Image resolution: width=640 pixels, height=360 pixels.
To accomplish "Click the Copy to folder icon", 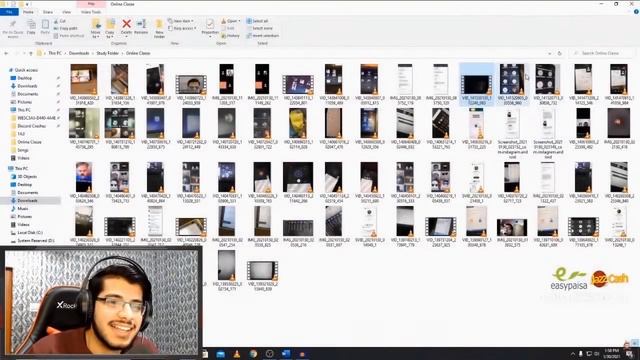I will [x=110, y=24].
